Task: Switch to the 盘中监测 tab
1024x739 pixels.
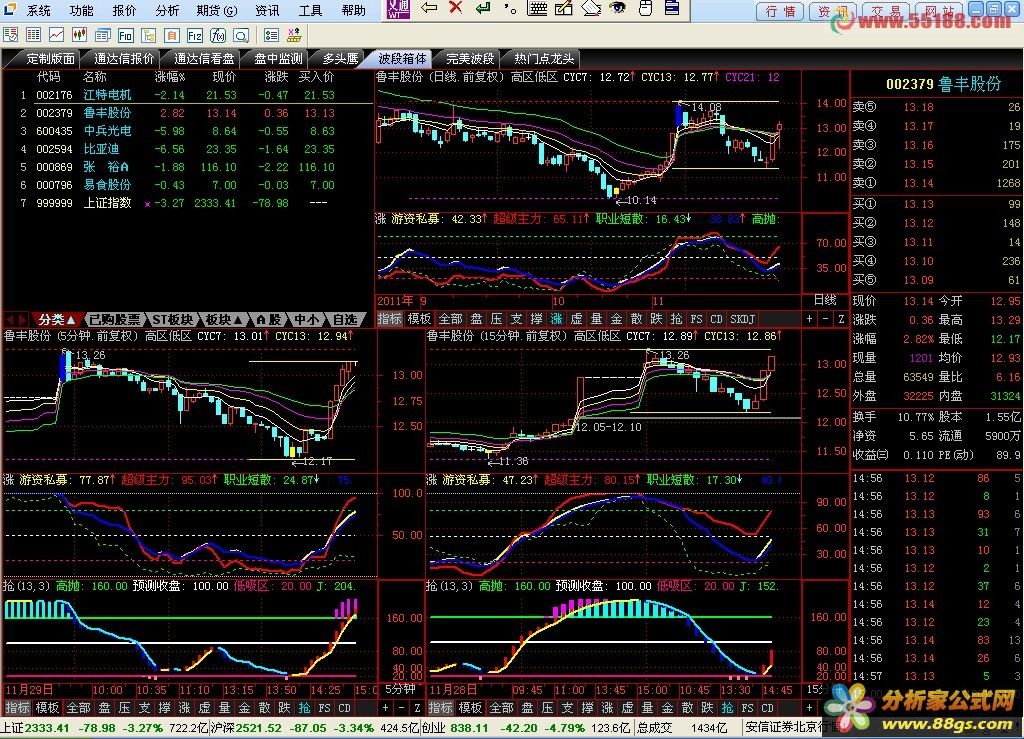Action: (x=278, y=59)
